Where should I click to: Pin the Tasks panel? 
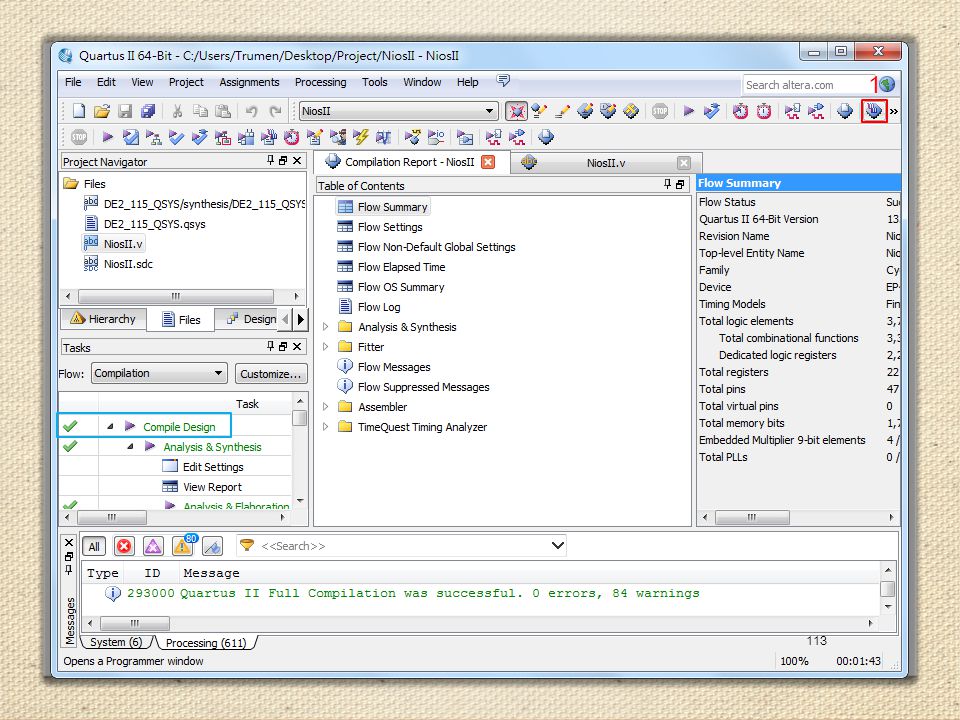pyautogui.click(x=271, y=347)
